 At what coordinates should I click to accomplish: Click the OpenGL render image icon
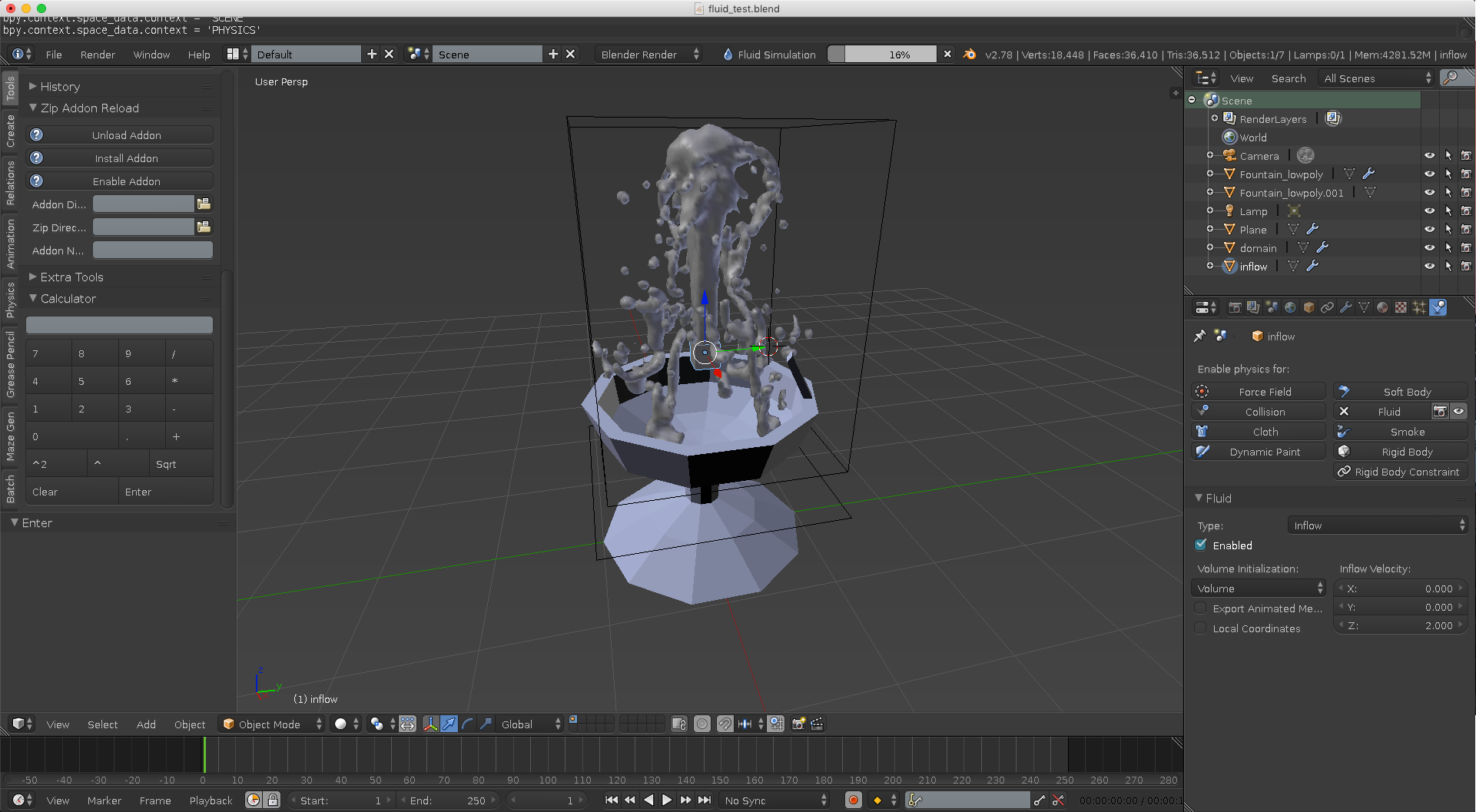click(798, 724)
